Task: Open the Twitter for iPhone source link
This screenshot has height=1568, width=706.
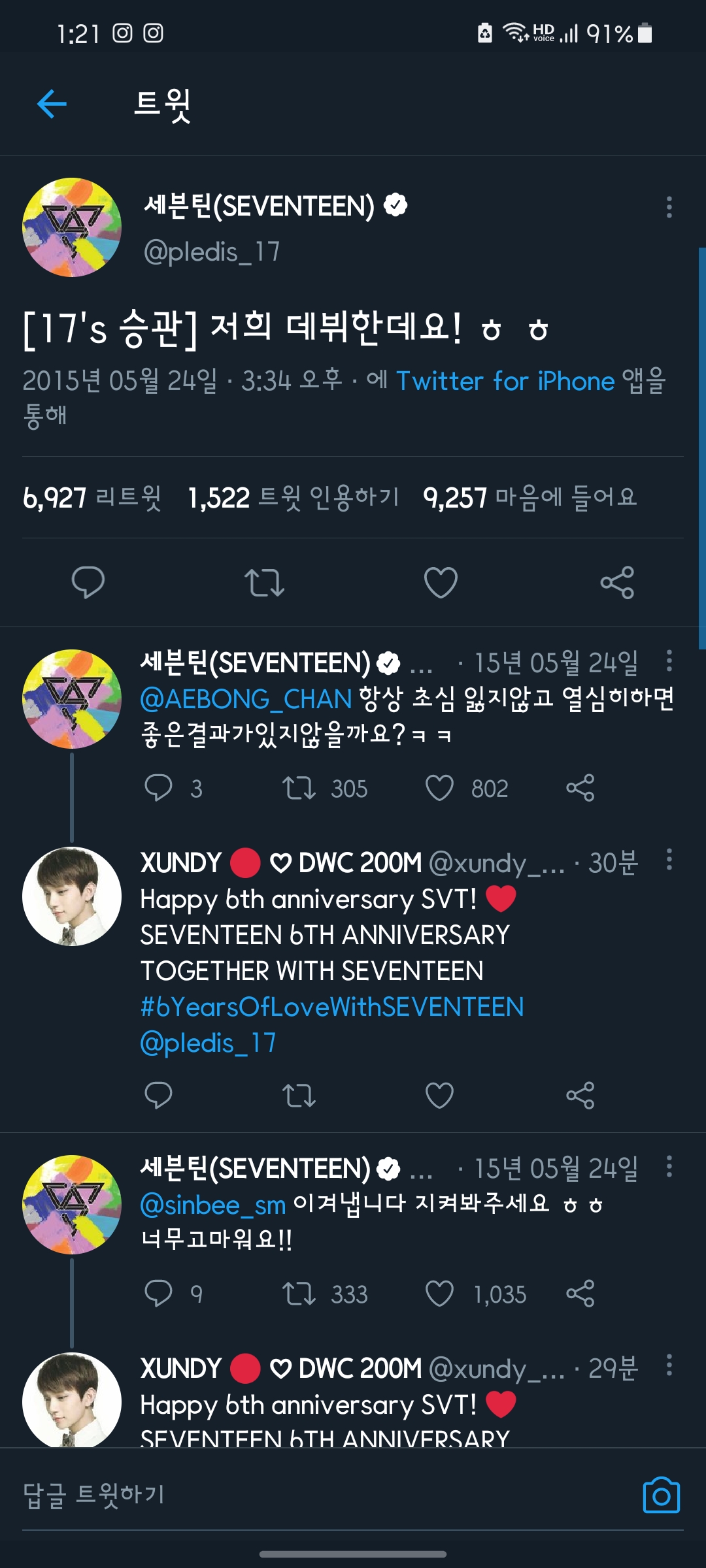Action: point(505,381)
